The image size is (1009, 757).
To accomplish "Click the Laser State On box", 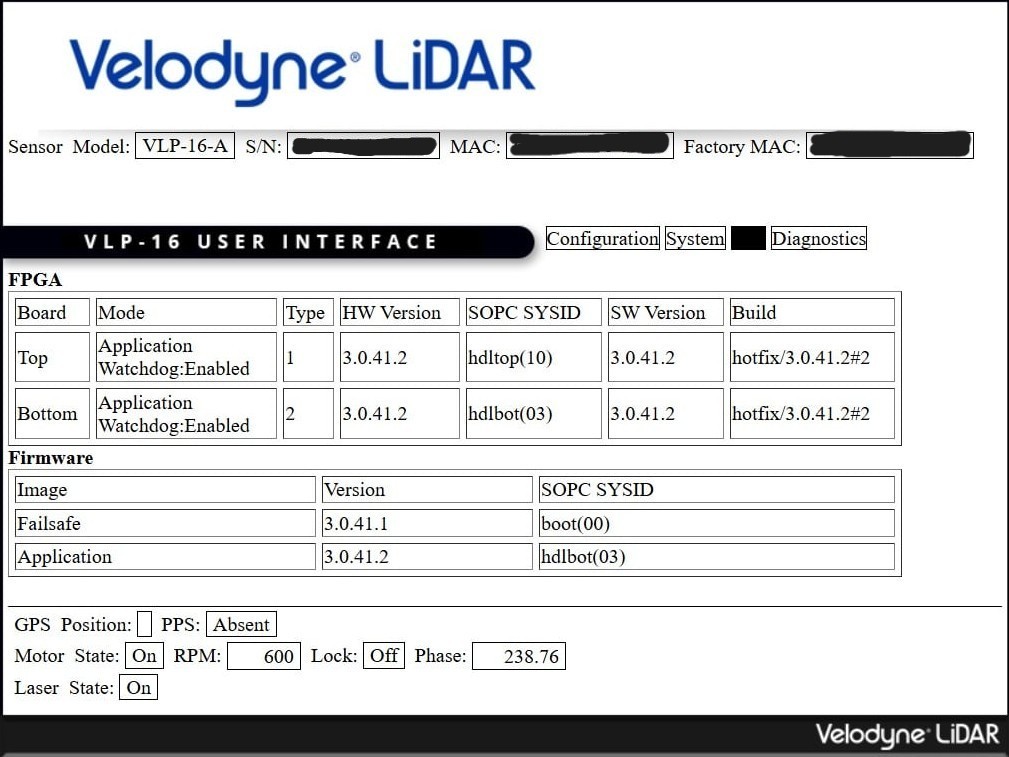I will tap(138, 687).
